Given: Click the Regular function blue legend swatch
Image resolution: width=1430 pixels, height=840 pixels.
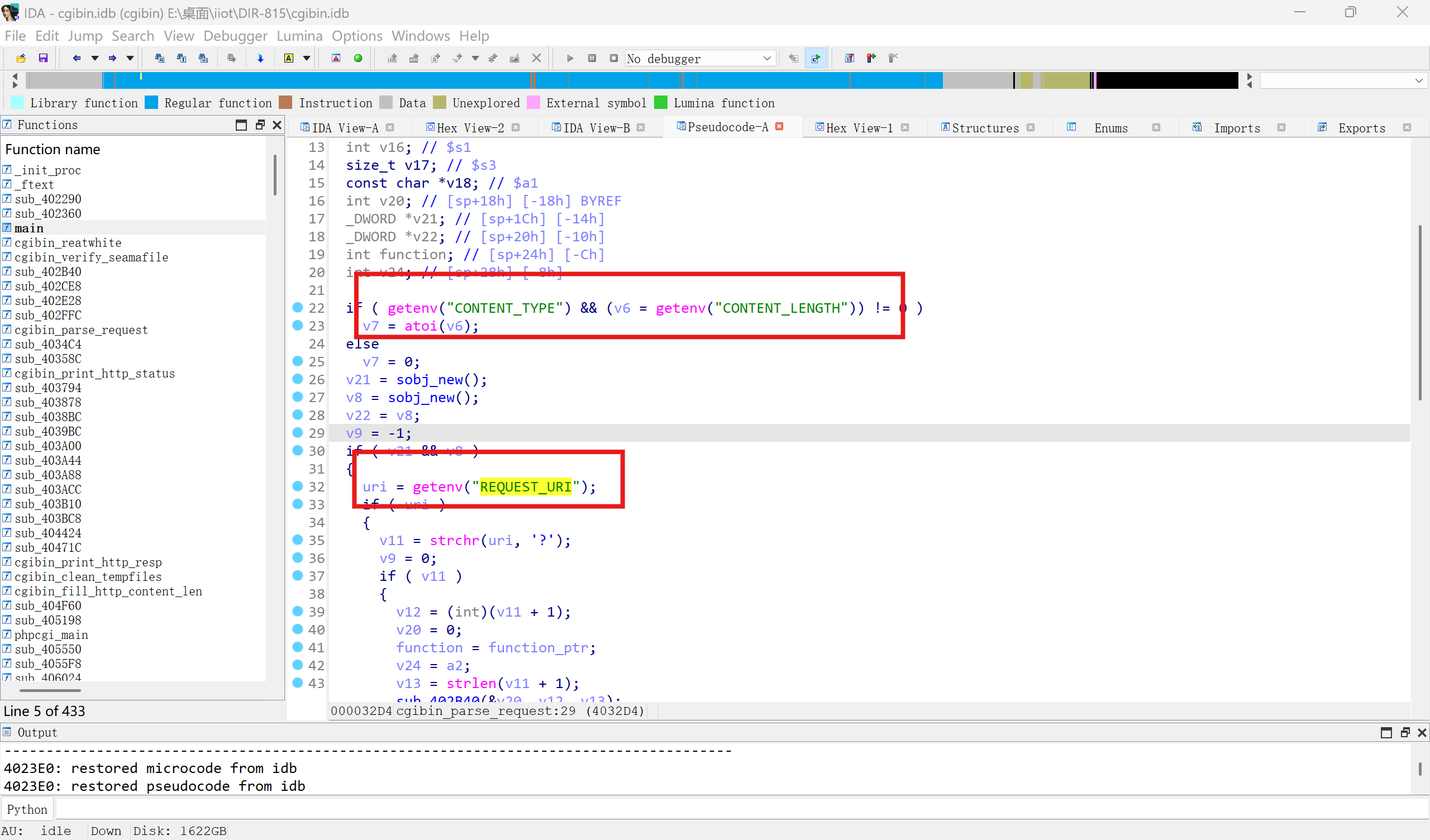Looking at the screenshot, I should 151,103.
